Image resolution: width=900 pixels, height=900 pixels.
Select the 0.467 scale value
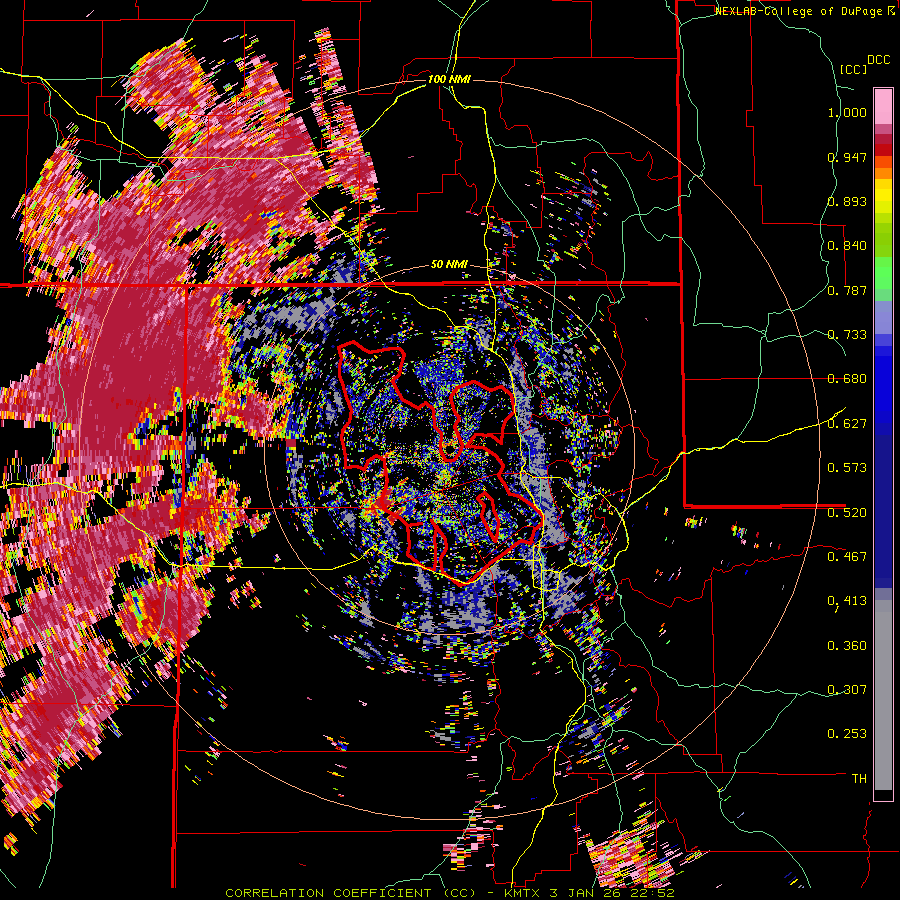point(847,557)
